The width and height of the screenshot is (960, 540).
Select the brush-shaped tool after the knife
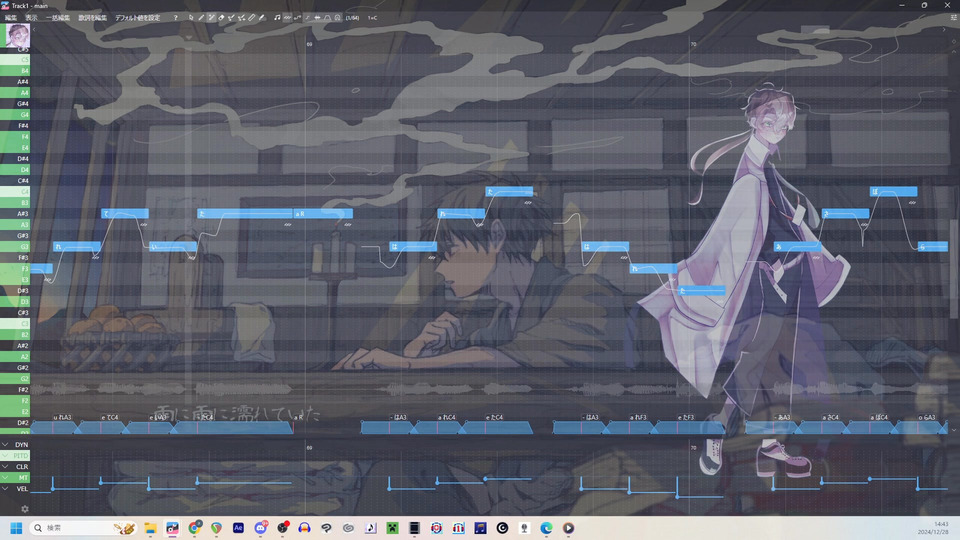pyautogui.click(x=262, y=18)
